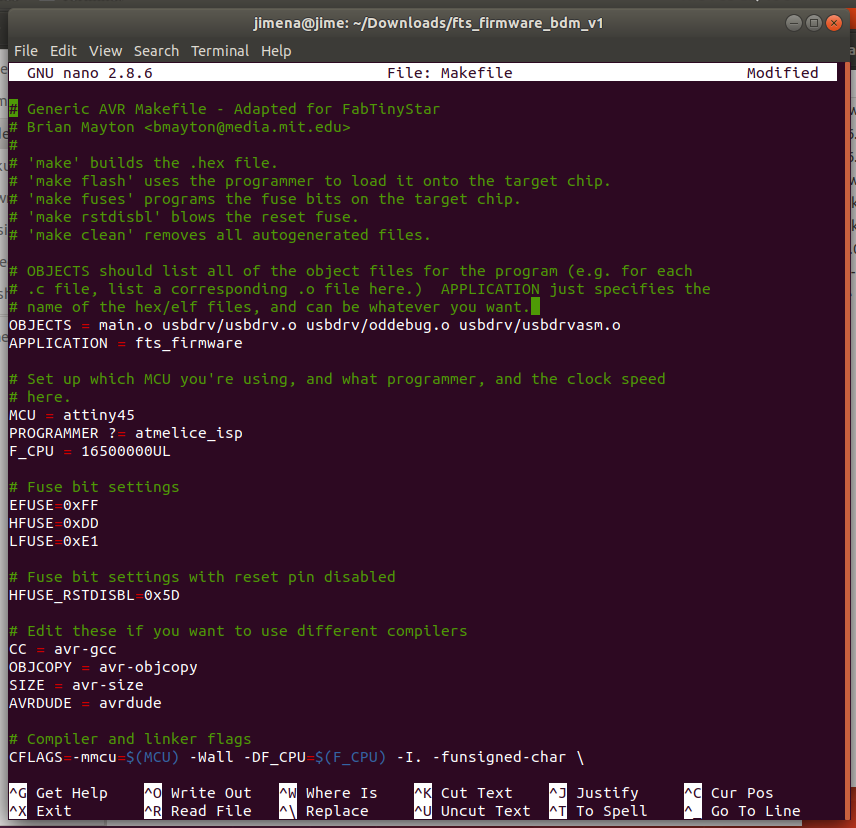
Task: Click the F_CPU value 16500000UL
Action: point(126,451)
